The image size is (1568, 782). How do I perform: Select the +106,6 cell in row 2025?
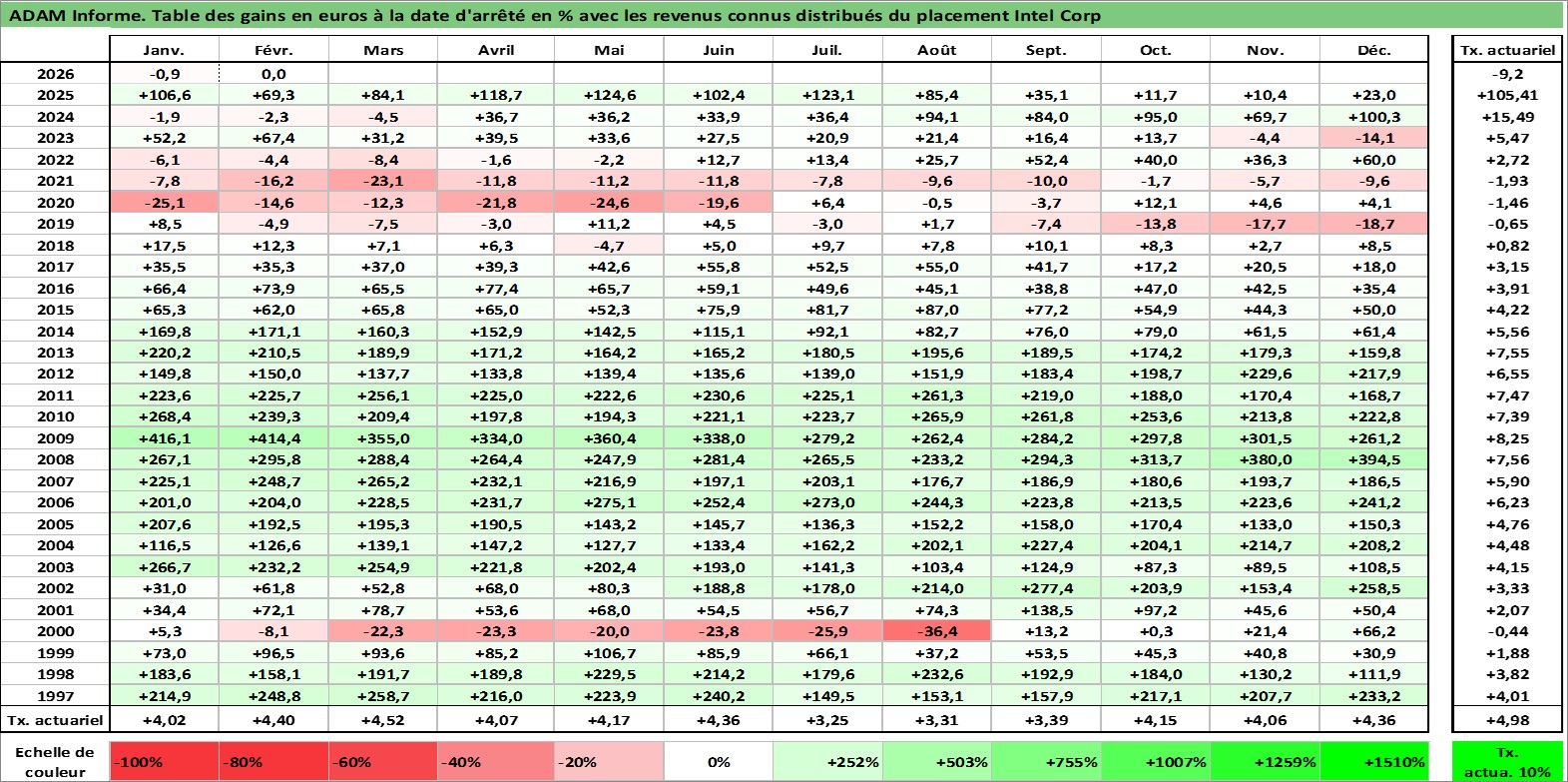coord(164,95)
